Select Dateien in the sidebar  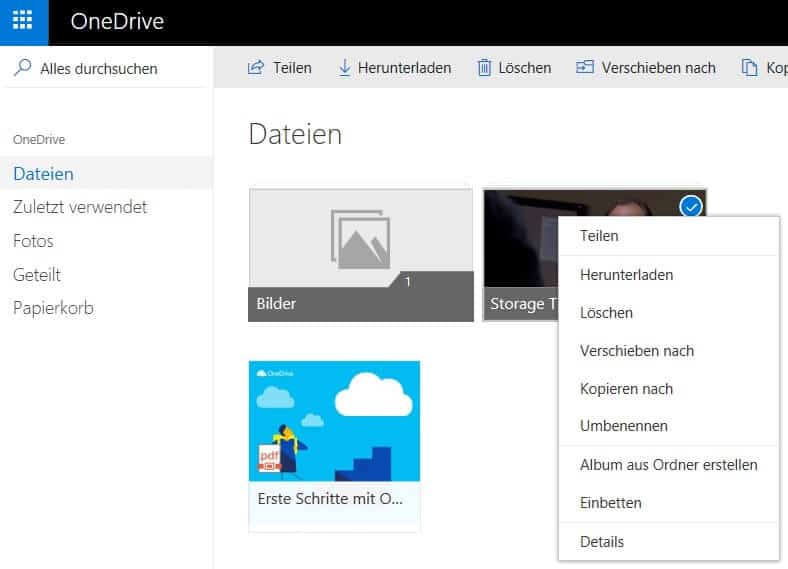[106, 173]
